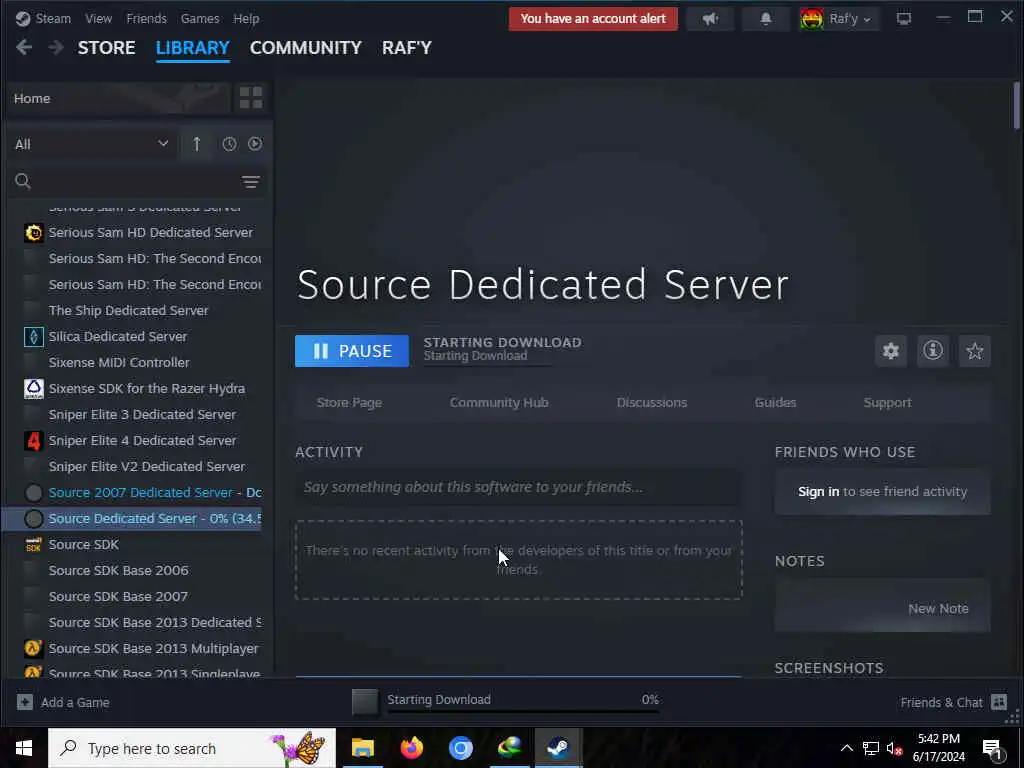Viewport: 1024px width, 768px height.
Task: Expand Raf'y account dropdown
Action: (x=867, y=20)
